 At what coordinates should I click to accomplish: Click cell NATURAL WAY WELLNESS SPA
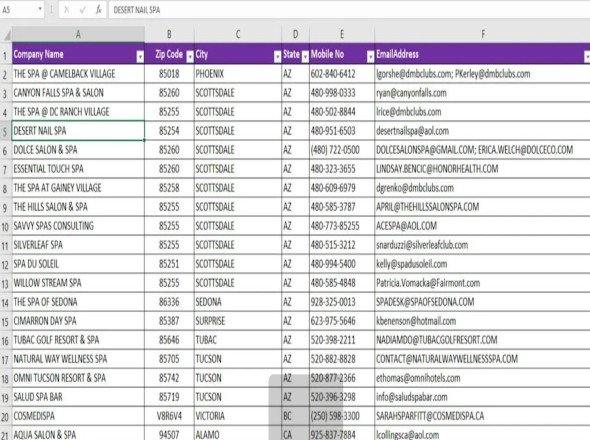(x=78, y=359)
